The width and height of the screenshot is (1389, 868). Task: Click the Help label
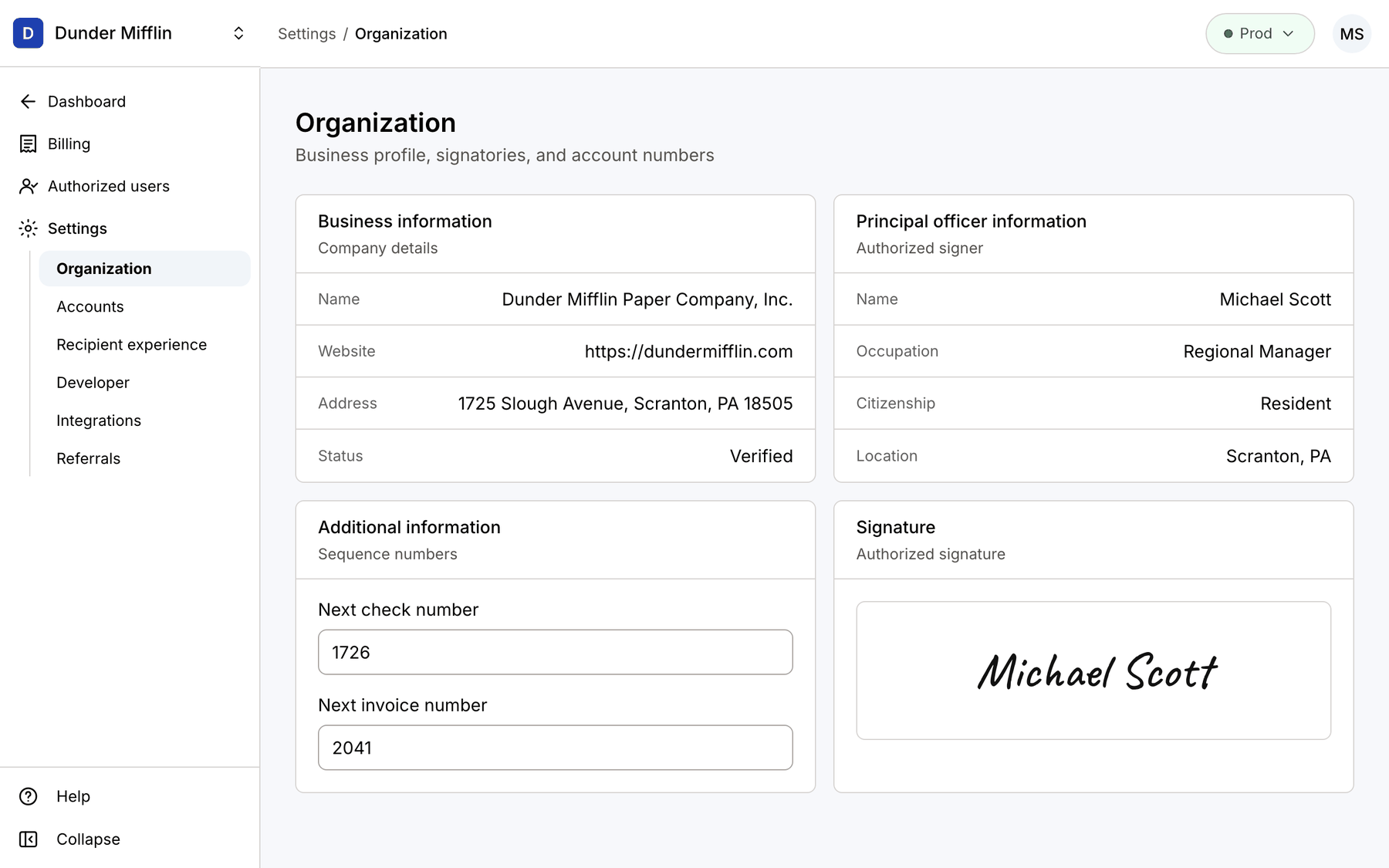tap(73, 796)
